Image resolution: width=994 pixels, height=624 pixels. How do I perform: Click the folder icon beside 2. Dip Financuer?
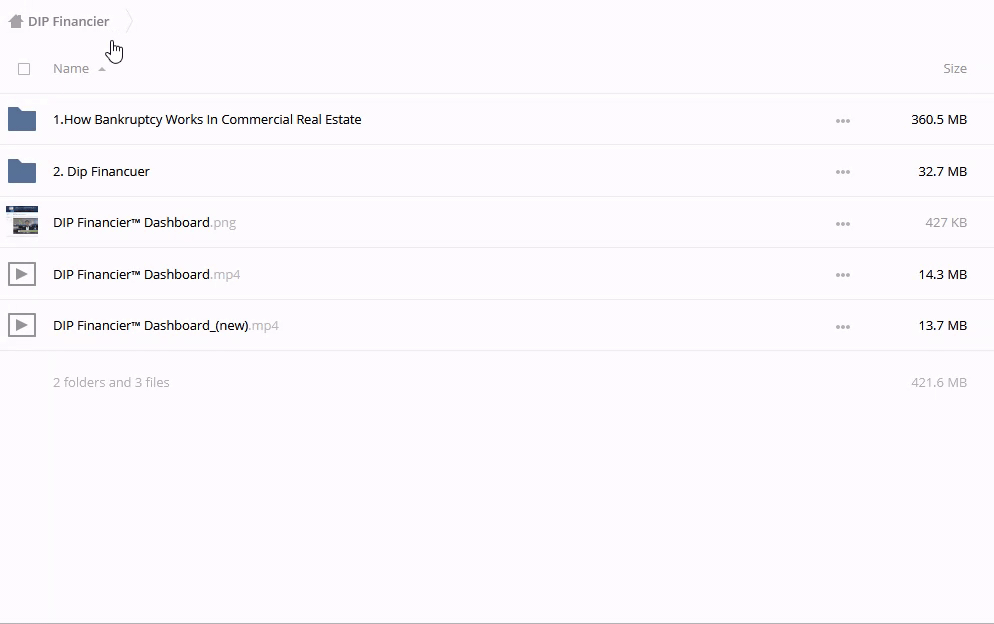(22, 172)
